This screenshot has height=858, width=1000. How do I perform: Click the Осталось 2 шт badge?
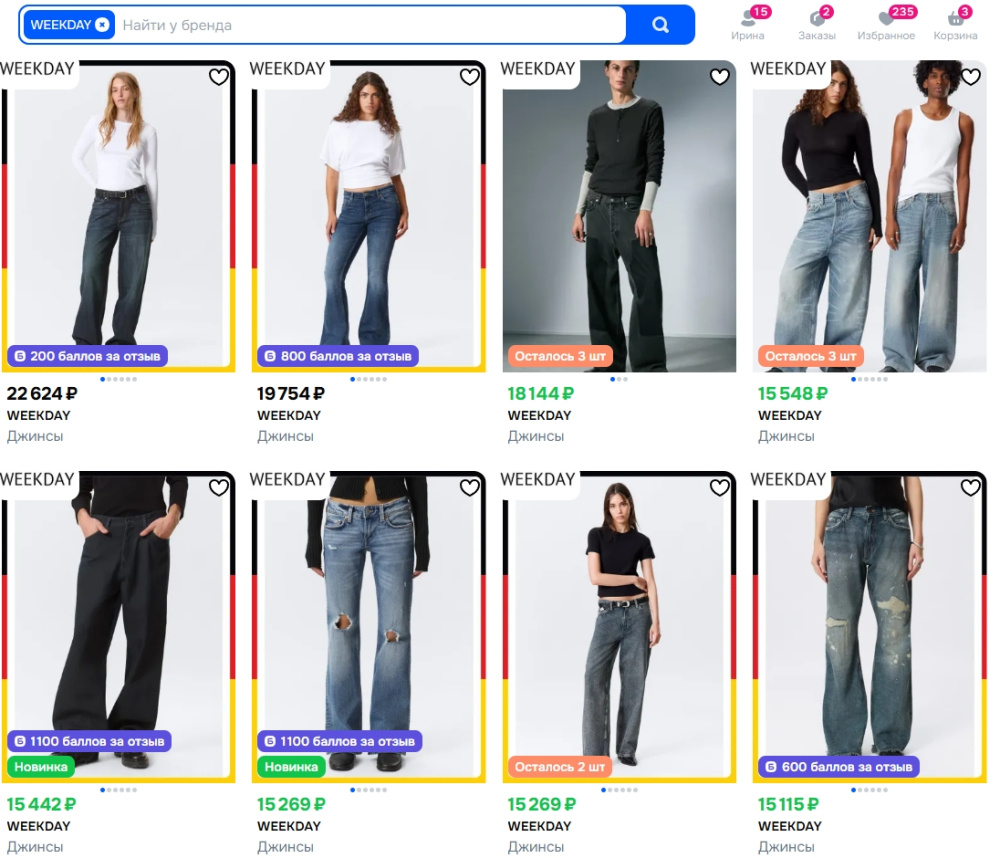tap(560, 767)
